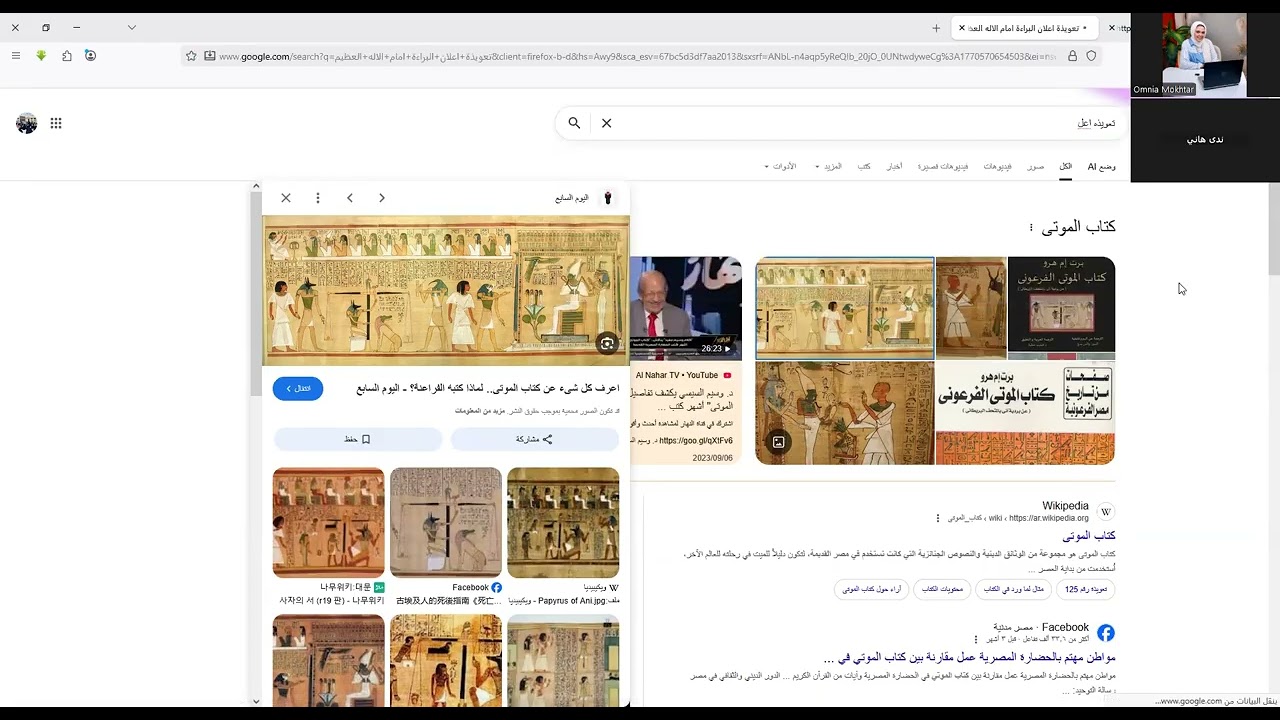Screen dimensions: 1280x720
Task: Open the Papyrus of Ani ويكيبيديا related thumbnail
Action: 563,523
